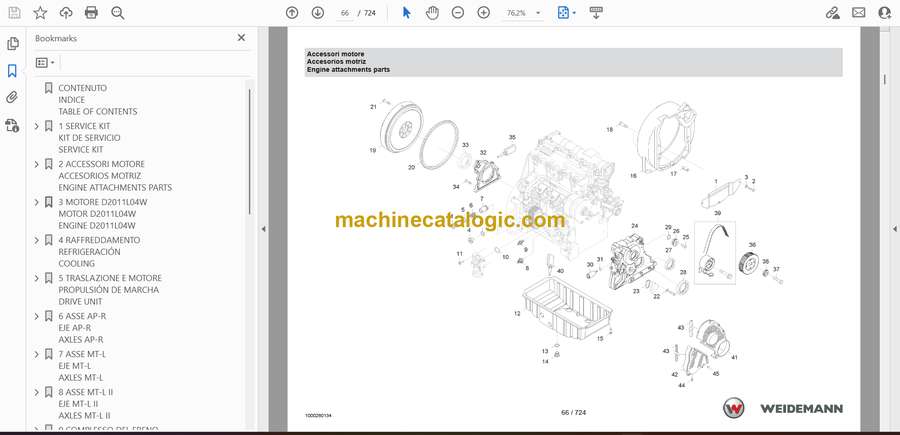Open share with others icon

[x=885, y=13]
